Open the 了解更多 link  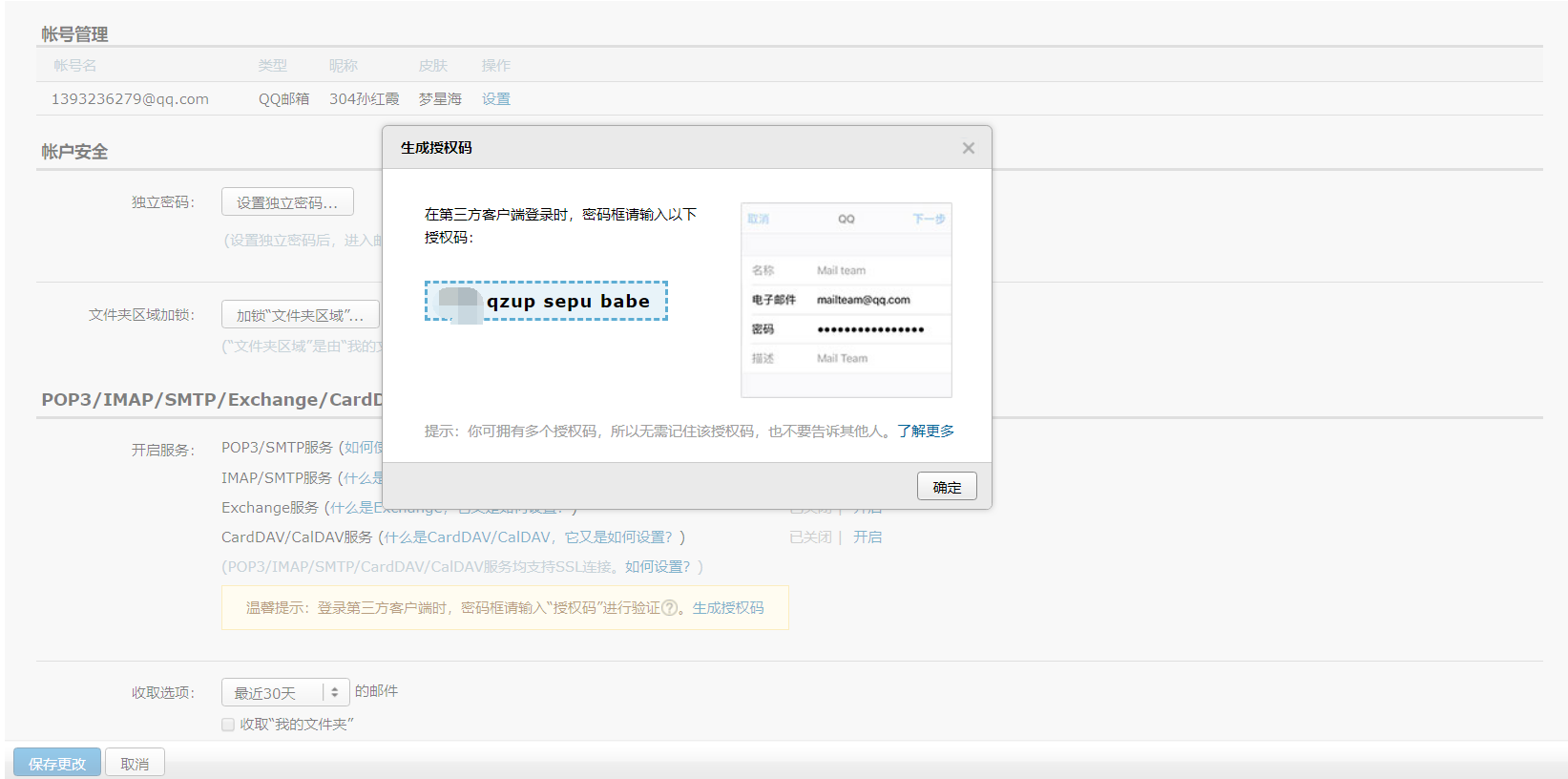925,432
